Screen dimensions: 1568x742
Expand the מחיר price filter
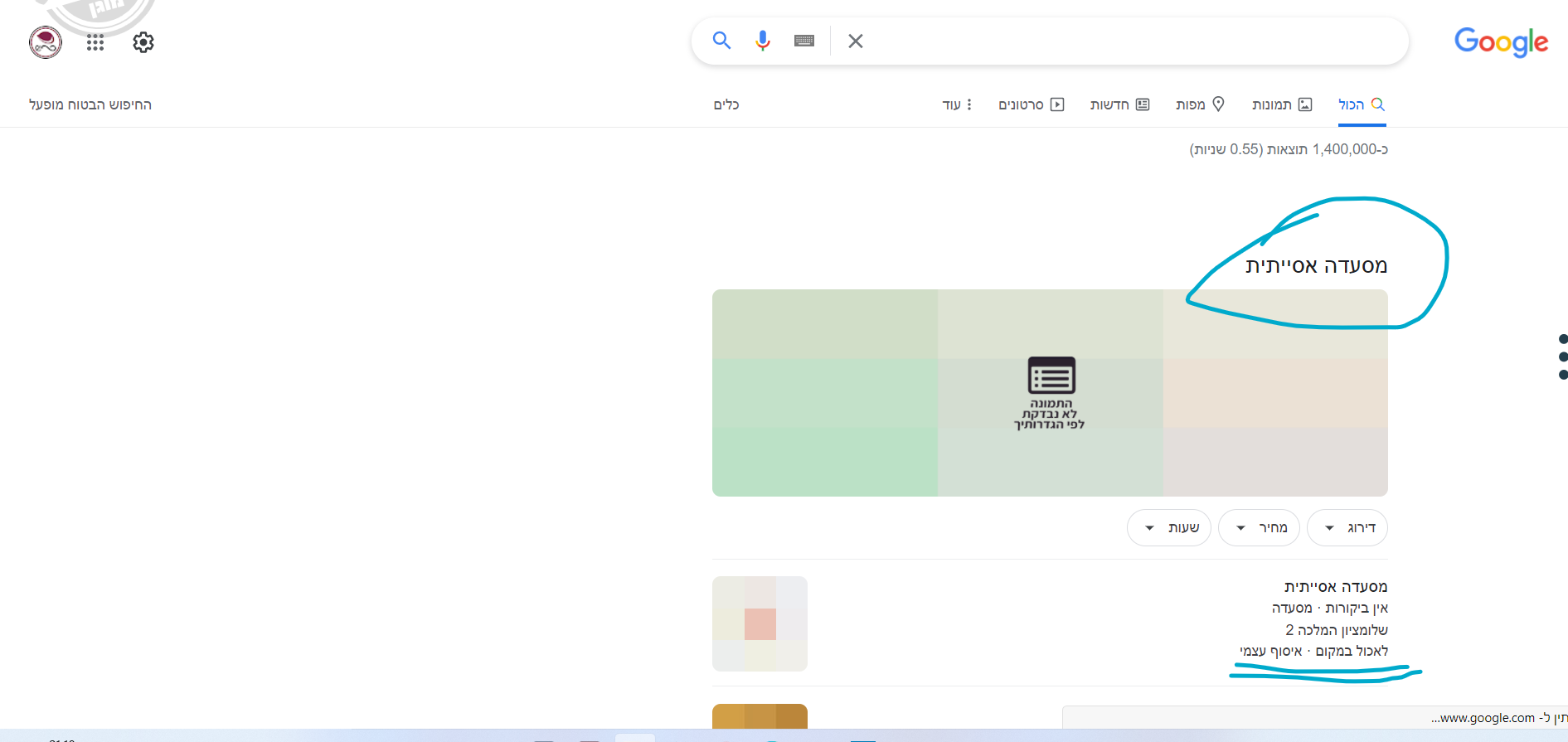click(1259, 528)
